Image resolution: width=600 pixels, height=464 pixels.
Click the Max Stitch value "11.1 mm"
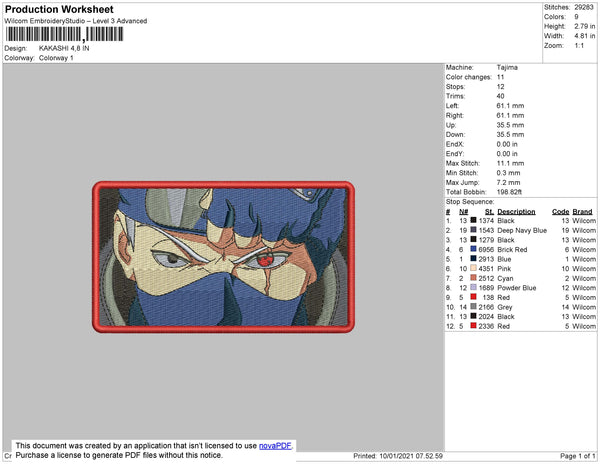(510, 163)
